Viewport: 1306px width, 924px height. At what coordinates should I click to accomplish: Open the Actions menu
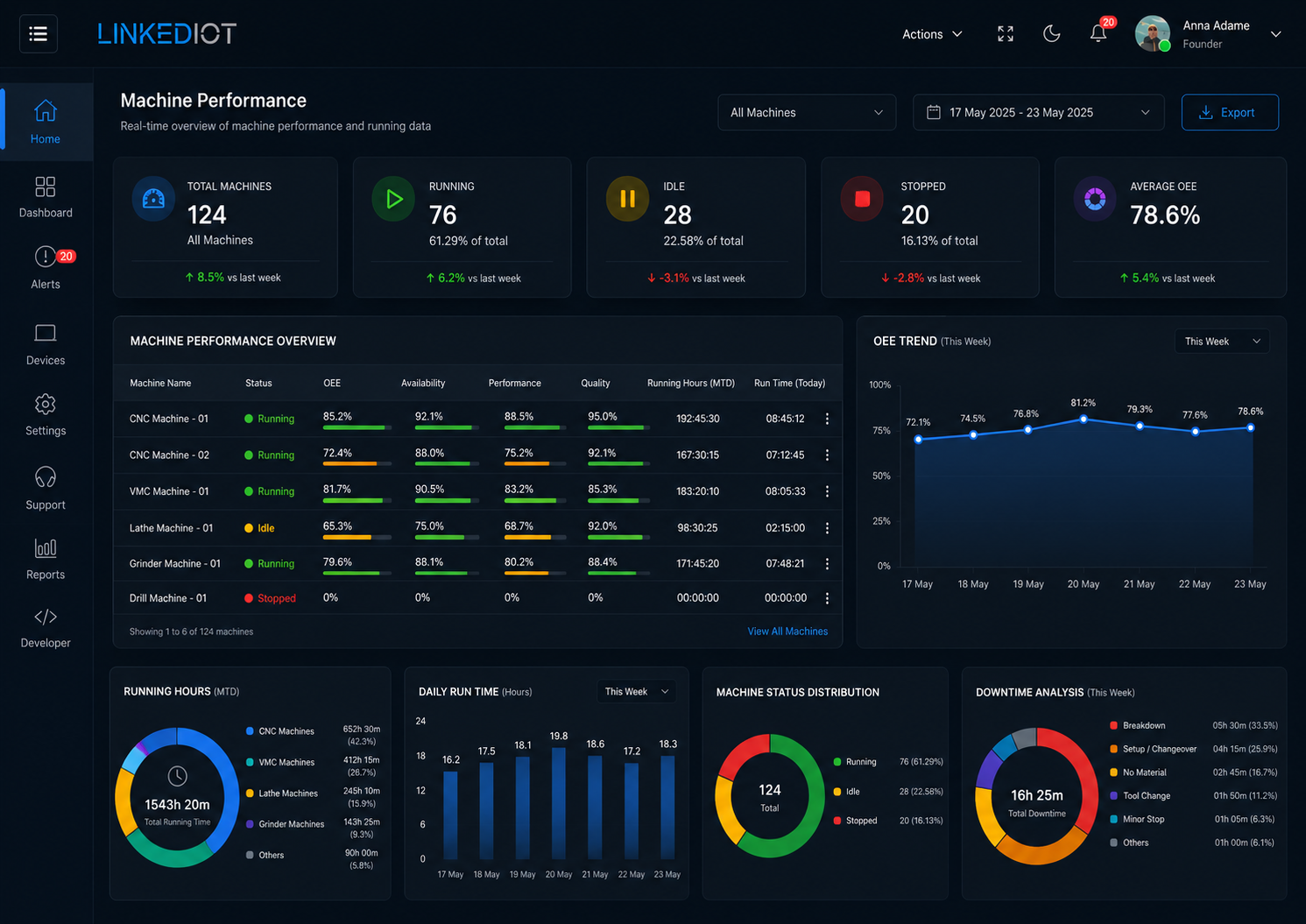932,34
